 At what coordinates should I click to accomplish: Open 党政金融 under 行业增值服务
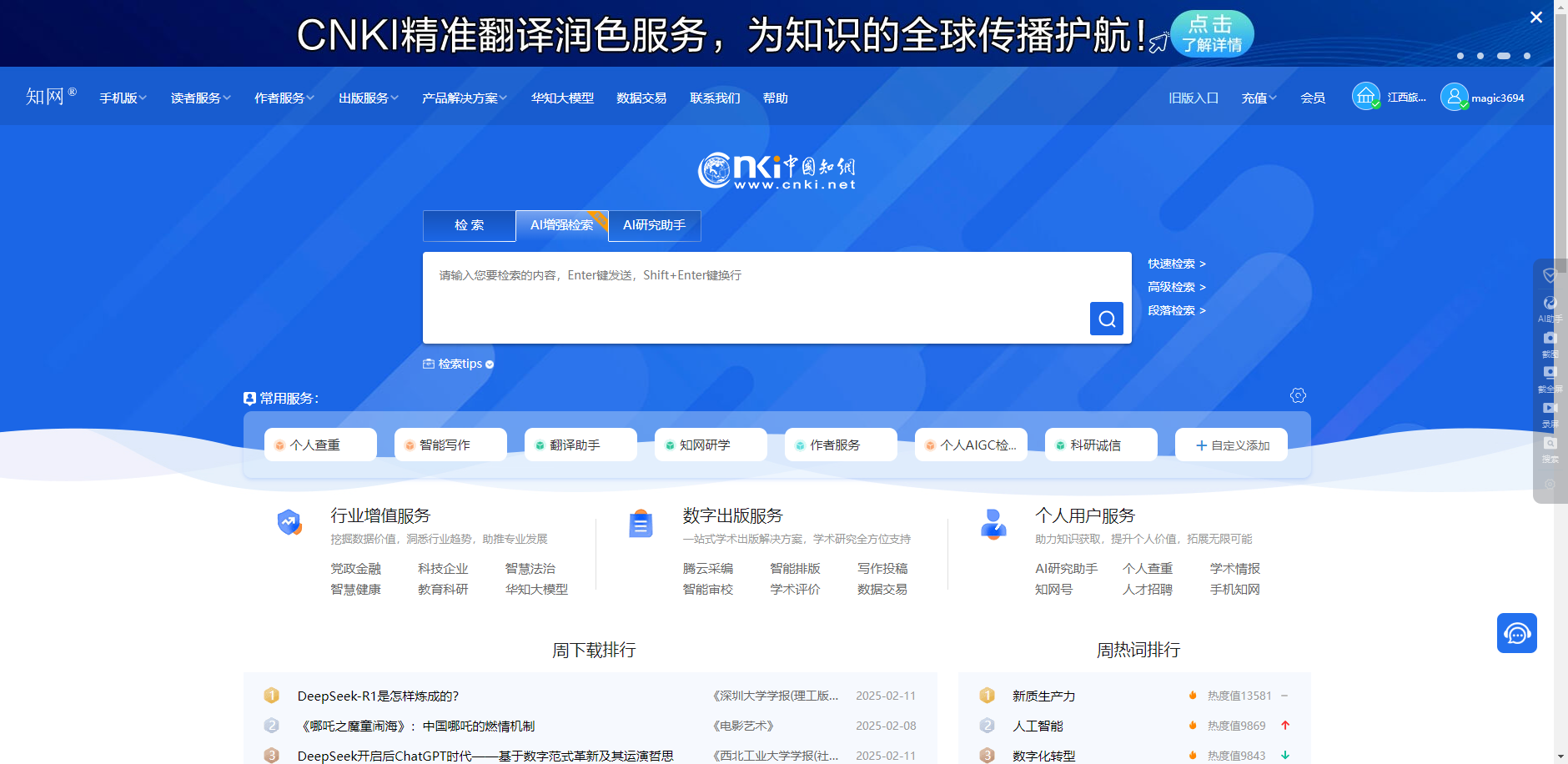tap(356, 568)
